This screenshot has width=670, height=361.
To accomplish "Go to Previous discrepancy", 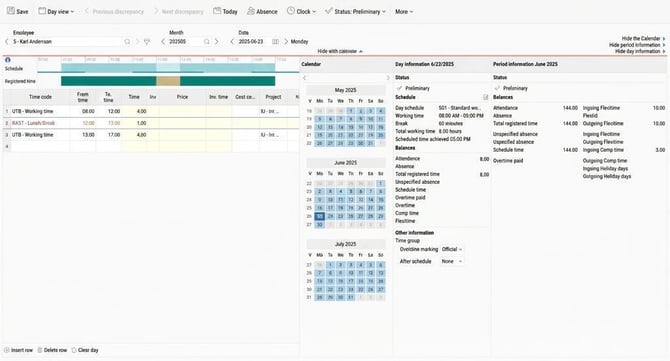I will (x=114, y=12).
